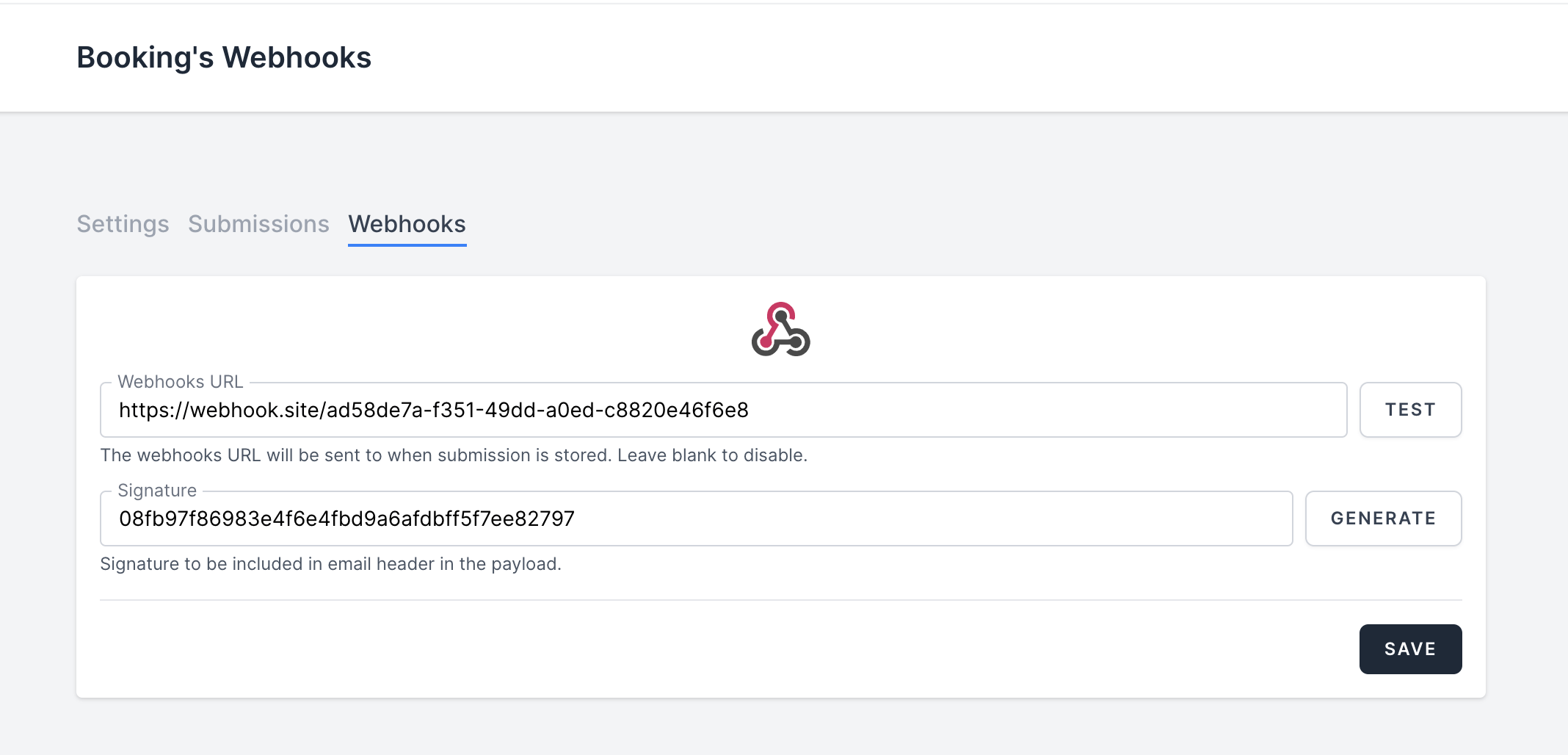Click the Webhooks URL field label
This screenshot has width=1568, height=755.
pyautogui.click(x=181, y=382)
